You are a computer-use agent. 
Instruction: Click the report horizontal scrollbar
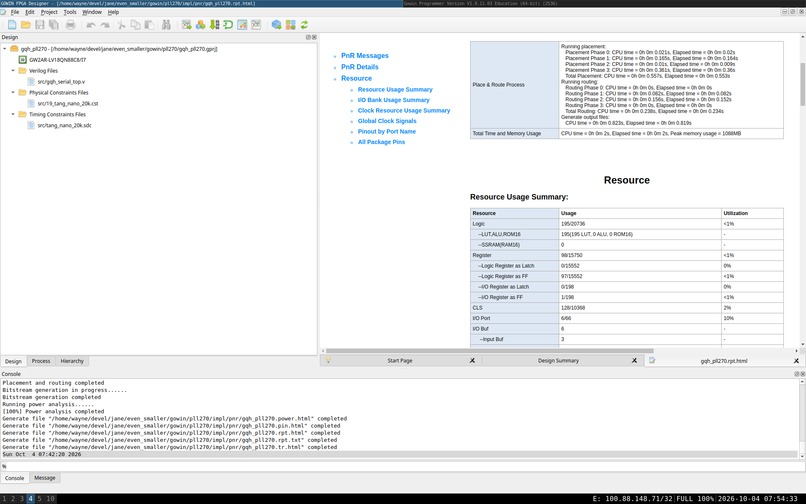(489, 351)
